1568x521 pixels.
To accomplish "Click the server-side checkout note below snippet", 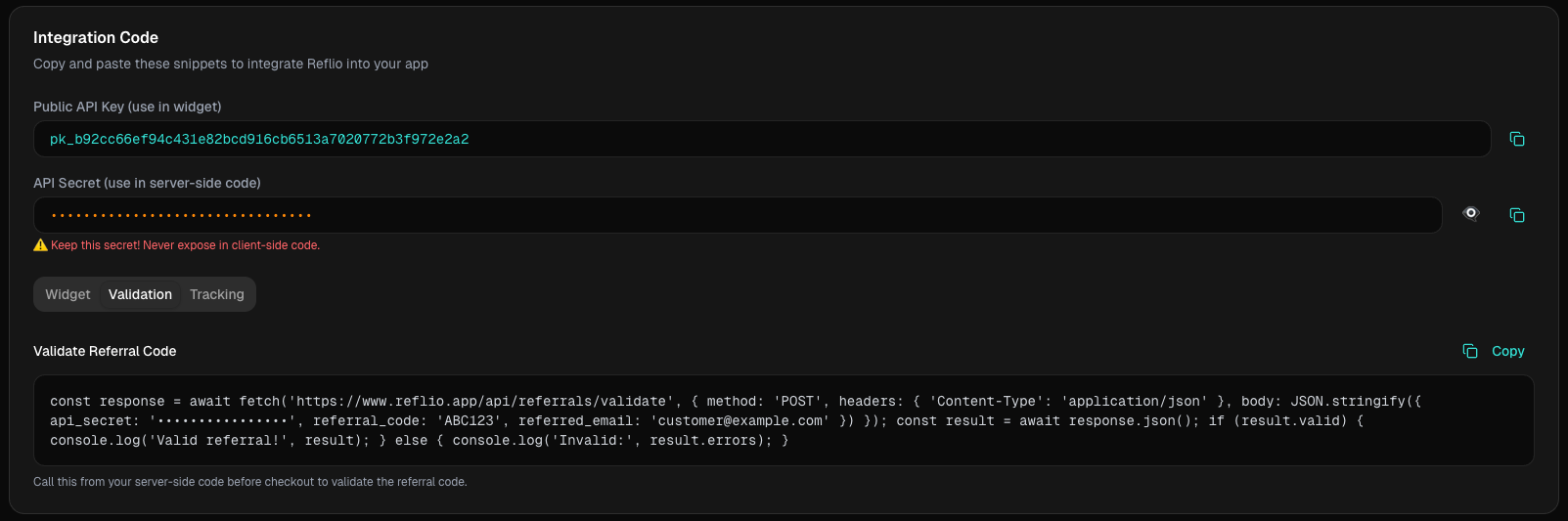I will (x=250, y=482).
